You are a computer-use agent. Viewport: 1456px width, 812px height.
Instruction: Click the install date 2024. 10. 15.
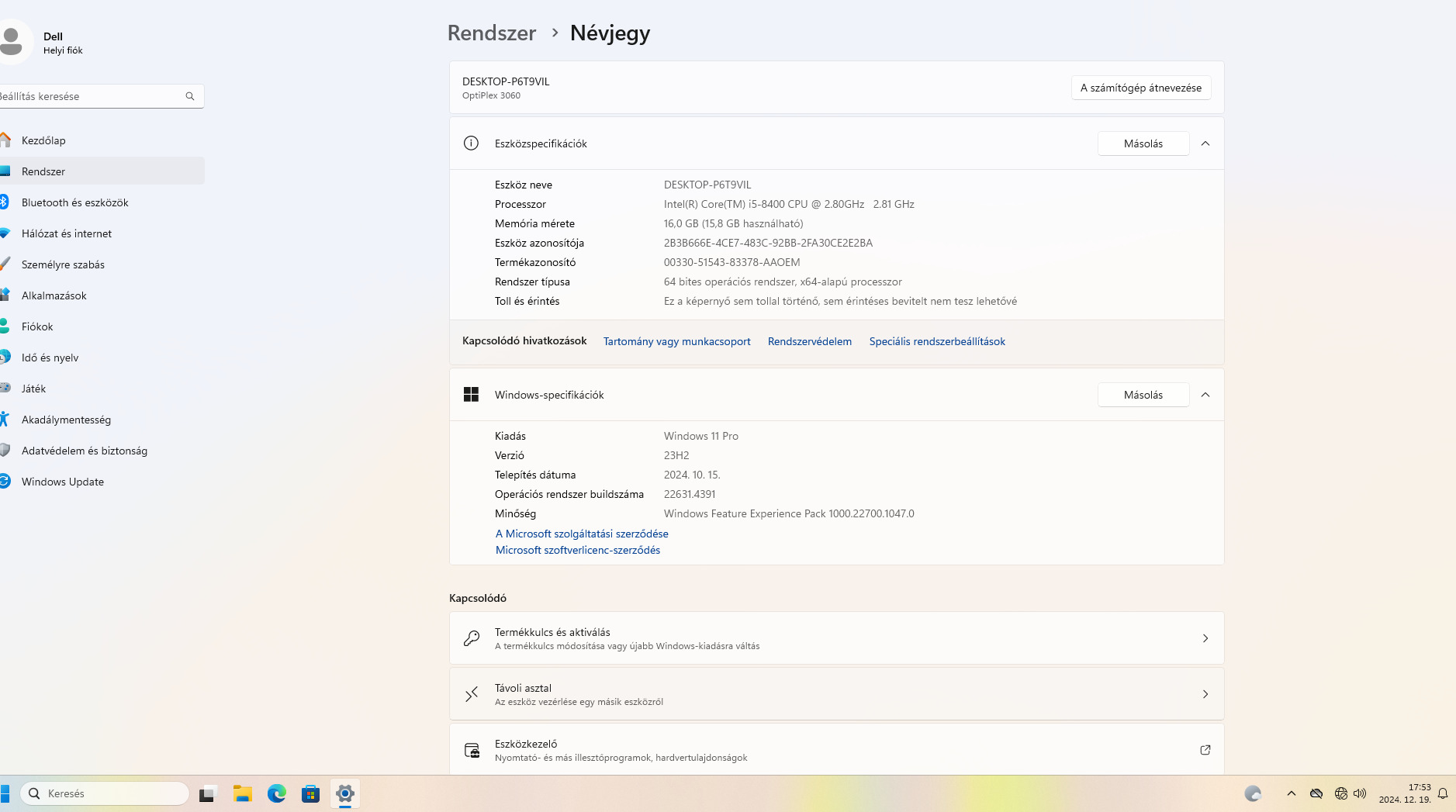click(x=692, y=475)
